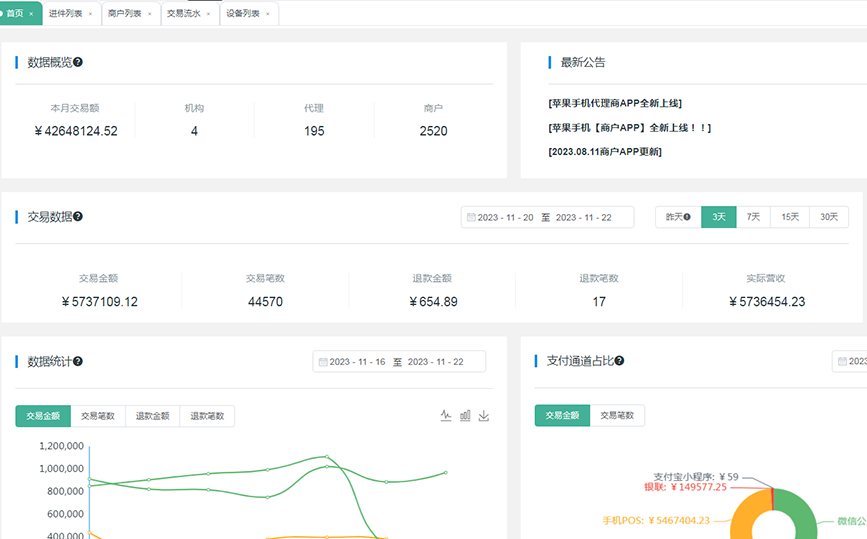Image resolution: width=867 pixels, height=539 pixels.
Task: Select the 昨天 range button
Action: pos(678,217)
